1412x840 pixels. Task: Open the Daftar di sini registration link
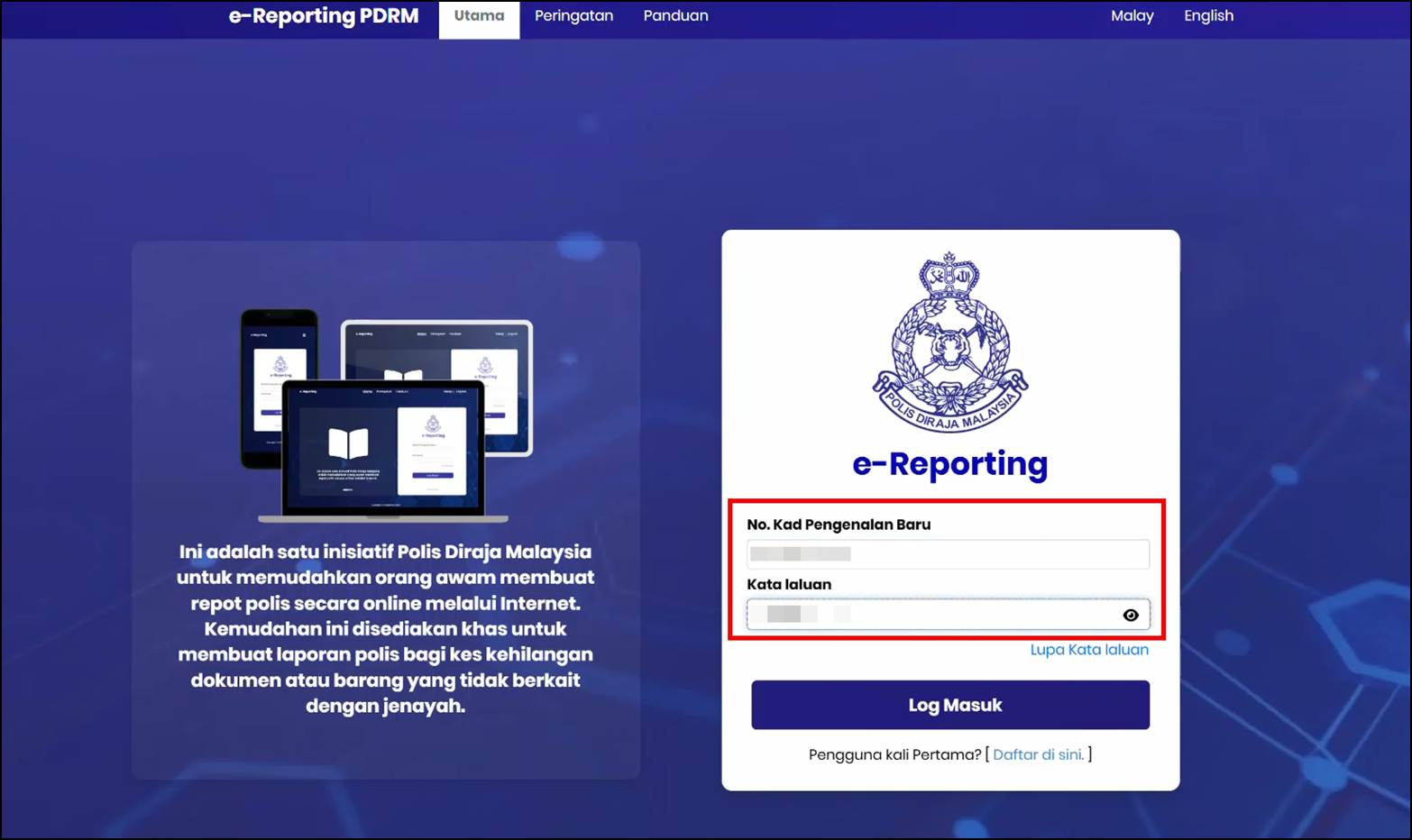click(x=1038, y=754)
